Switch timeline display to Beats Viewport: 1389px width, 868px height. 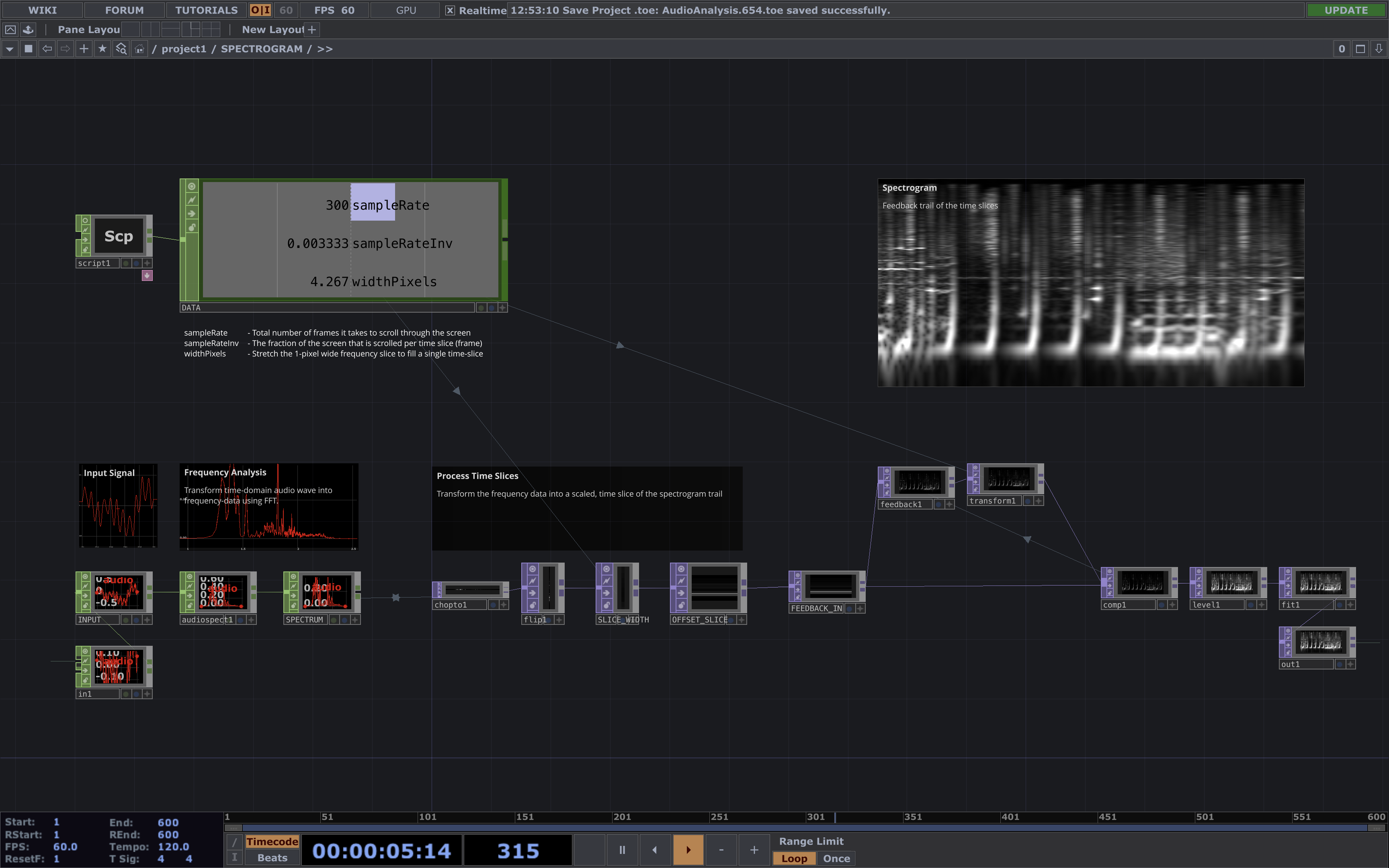pyautogui.click(x=272, y=858)
